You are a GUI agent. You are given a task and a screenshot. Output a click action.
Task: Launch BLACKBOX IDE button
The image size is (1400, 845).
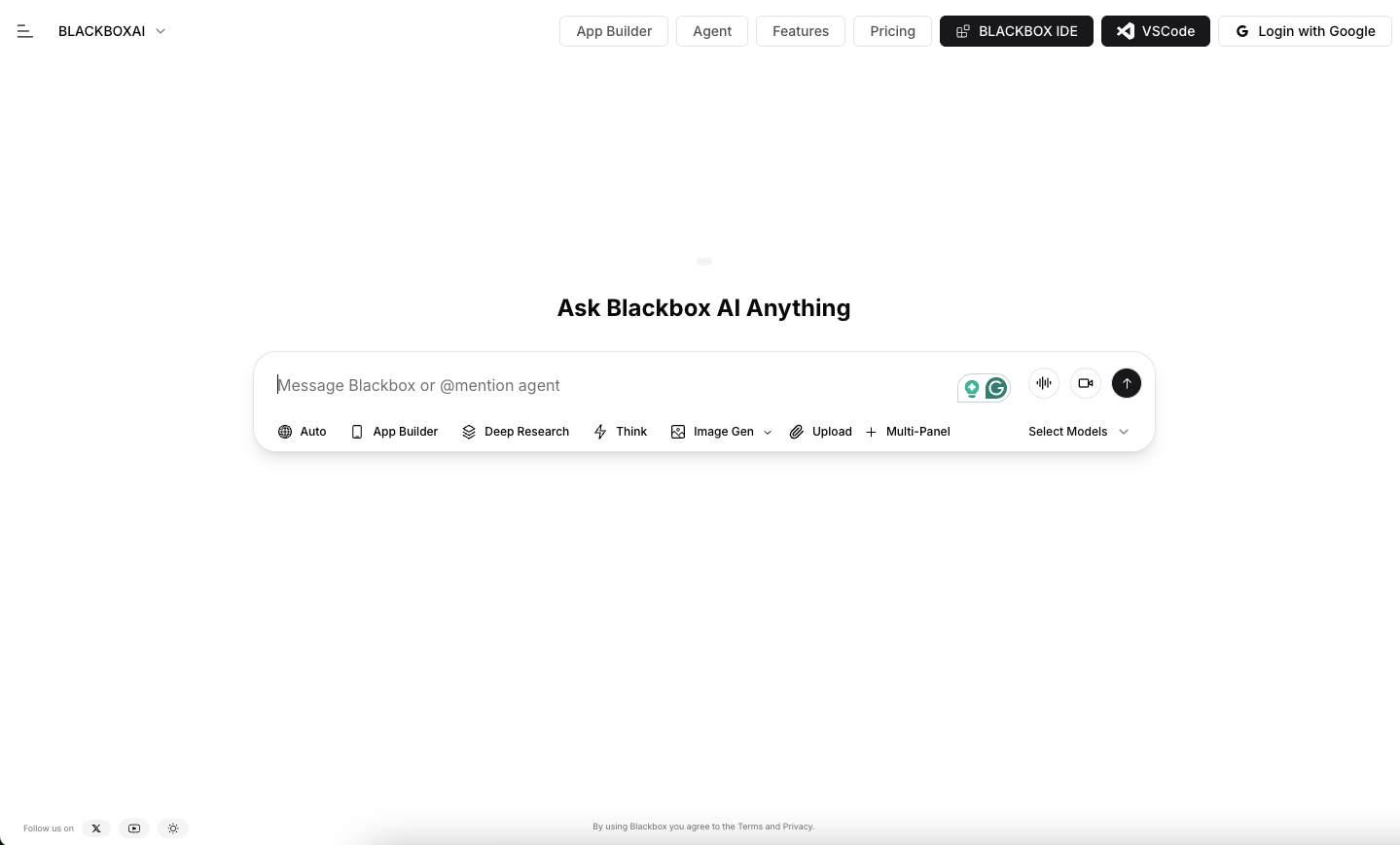pyautogui.click(x=1017, y=31)
